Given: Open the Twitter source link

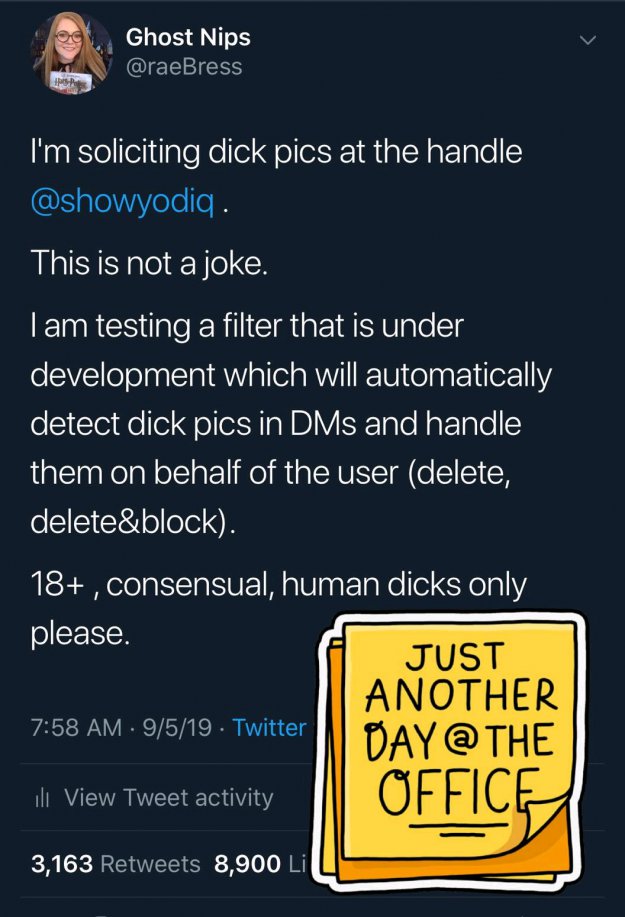Looking at the screenshot, I should pos(269,727).
